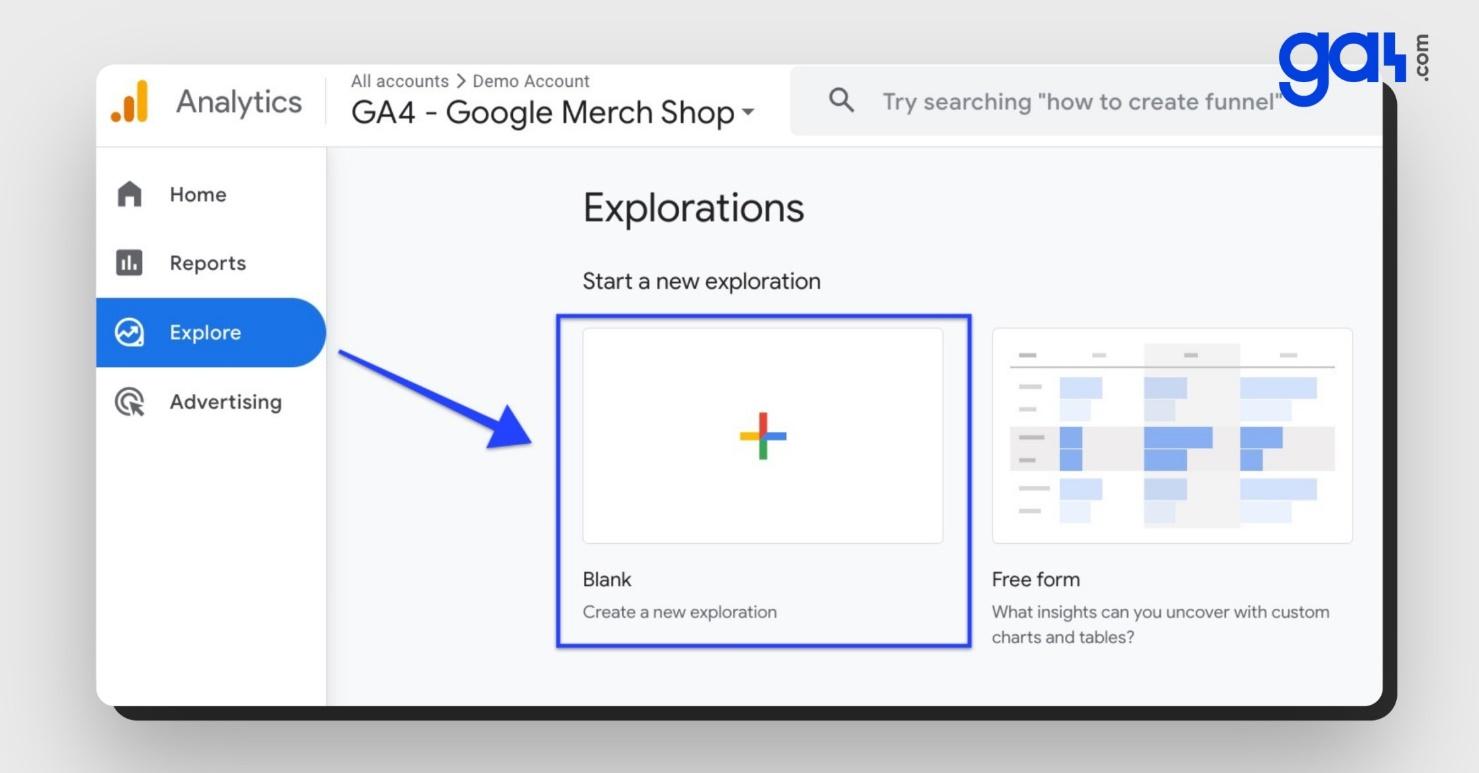
Task: Click the colorful plus icon
Action: [x=763, y=436]
